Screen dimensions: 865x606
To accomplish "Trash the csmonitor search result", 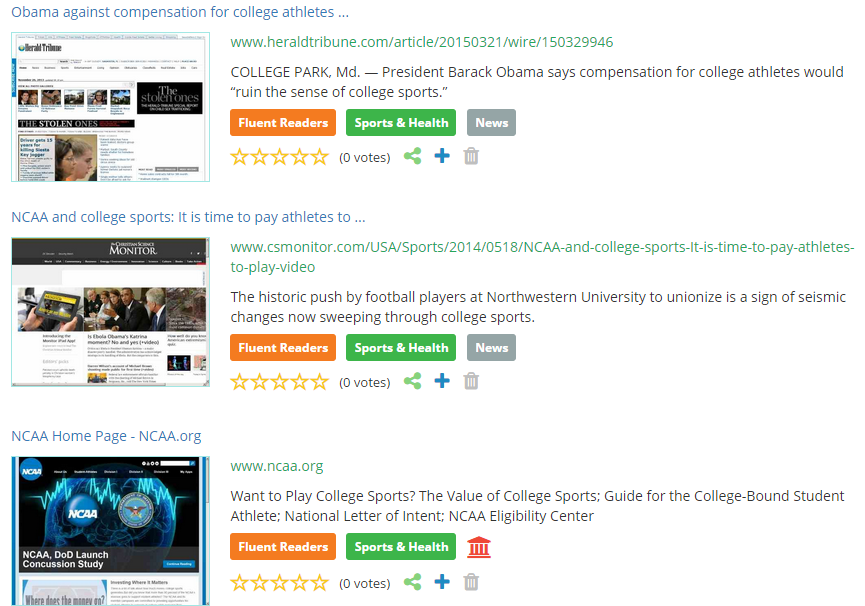I will [471, 381].
